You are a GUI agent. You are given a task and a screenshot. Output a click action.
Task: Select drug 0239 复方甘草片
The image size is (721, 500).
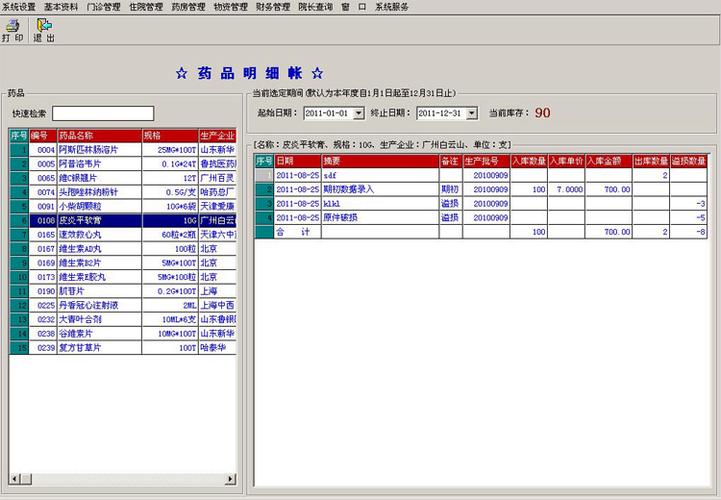pos(122,348)
